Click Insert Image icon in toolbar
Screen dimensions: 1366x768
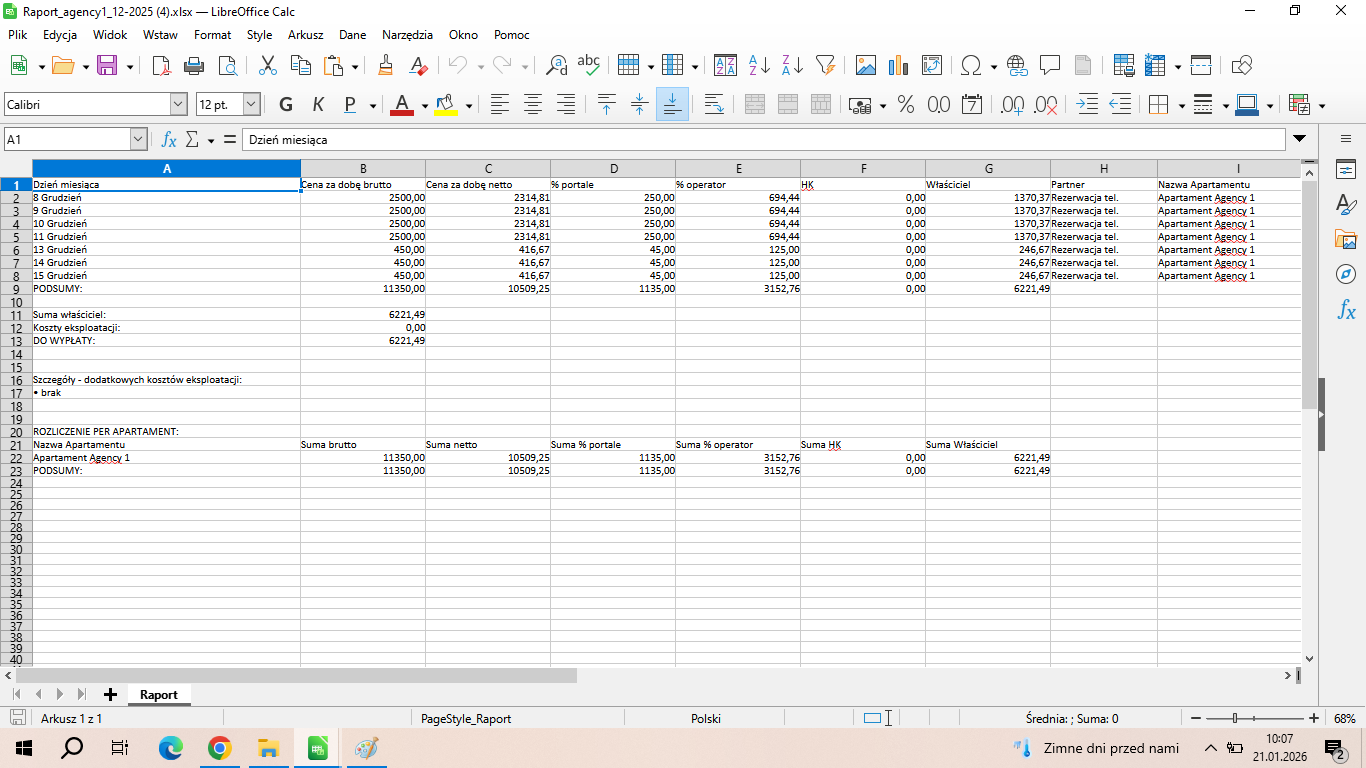click(x=866, y=66)
